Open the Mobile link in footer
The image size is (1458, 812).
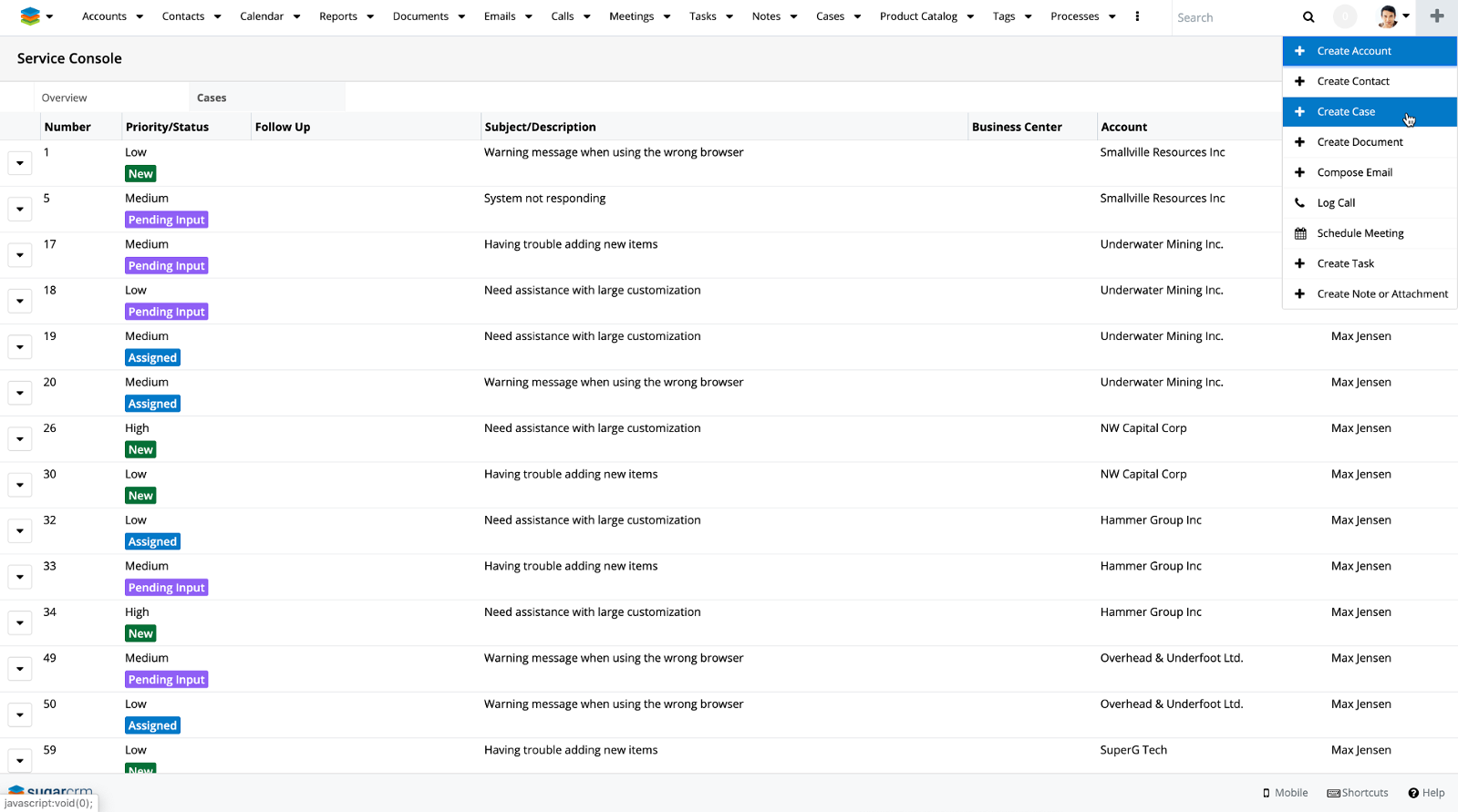1285,793
